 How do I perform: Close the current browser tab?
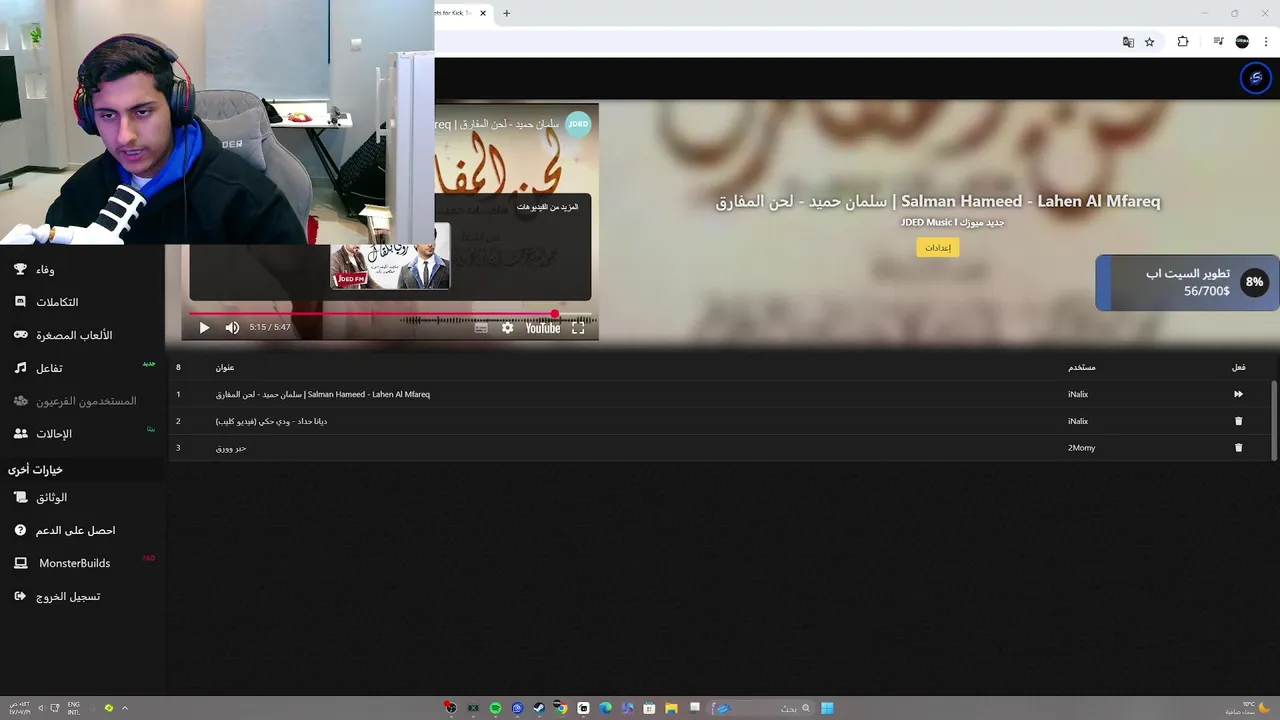click(483, 13)
